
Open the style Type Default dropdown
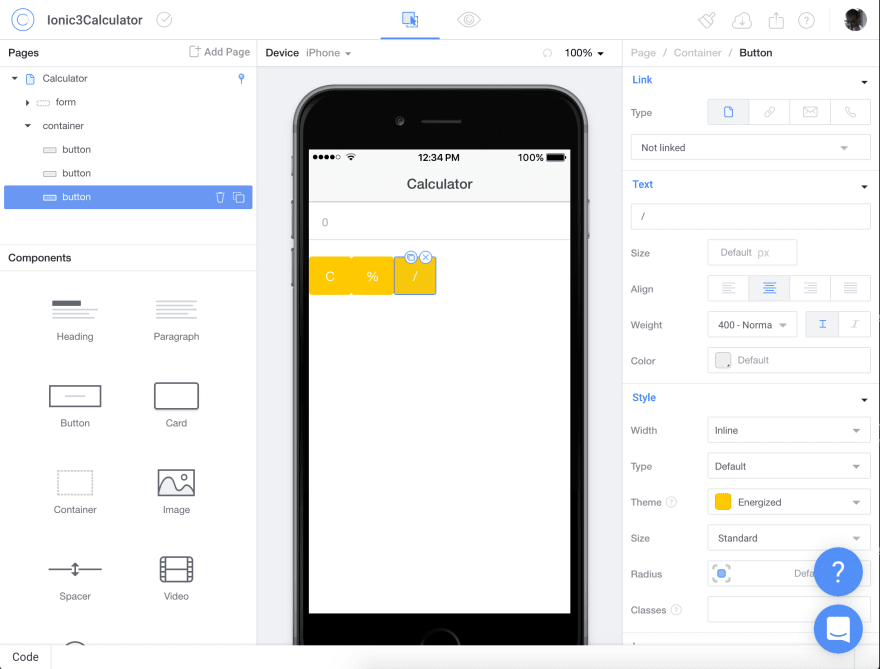(789, 466)
